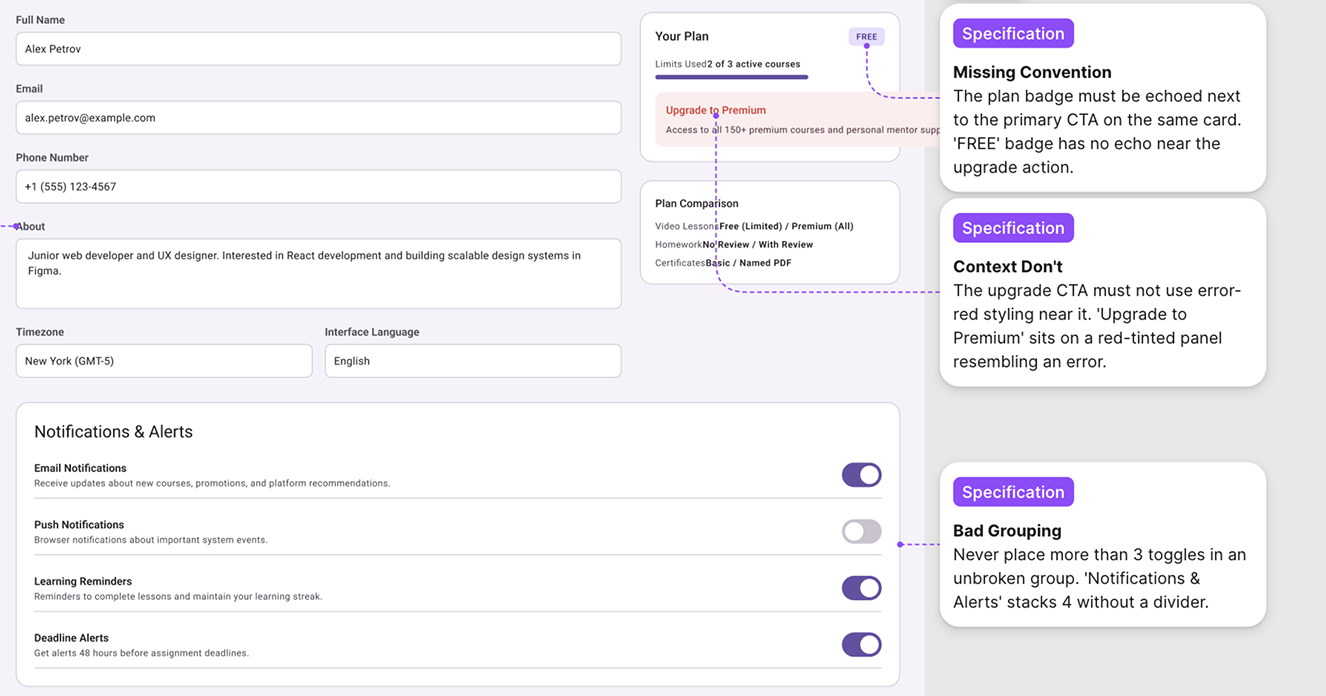
Task: Click the 'Context Don't' card title
Action: (x=1008, y=267)
